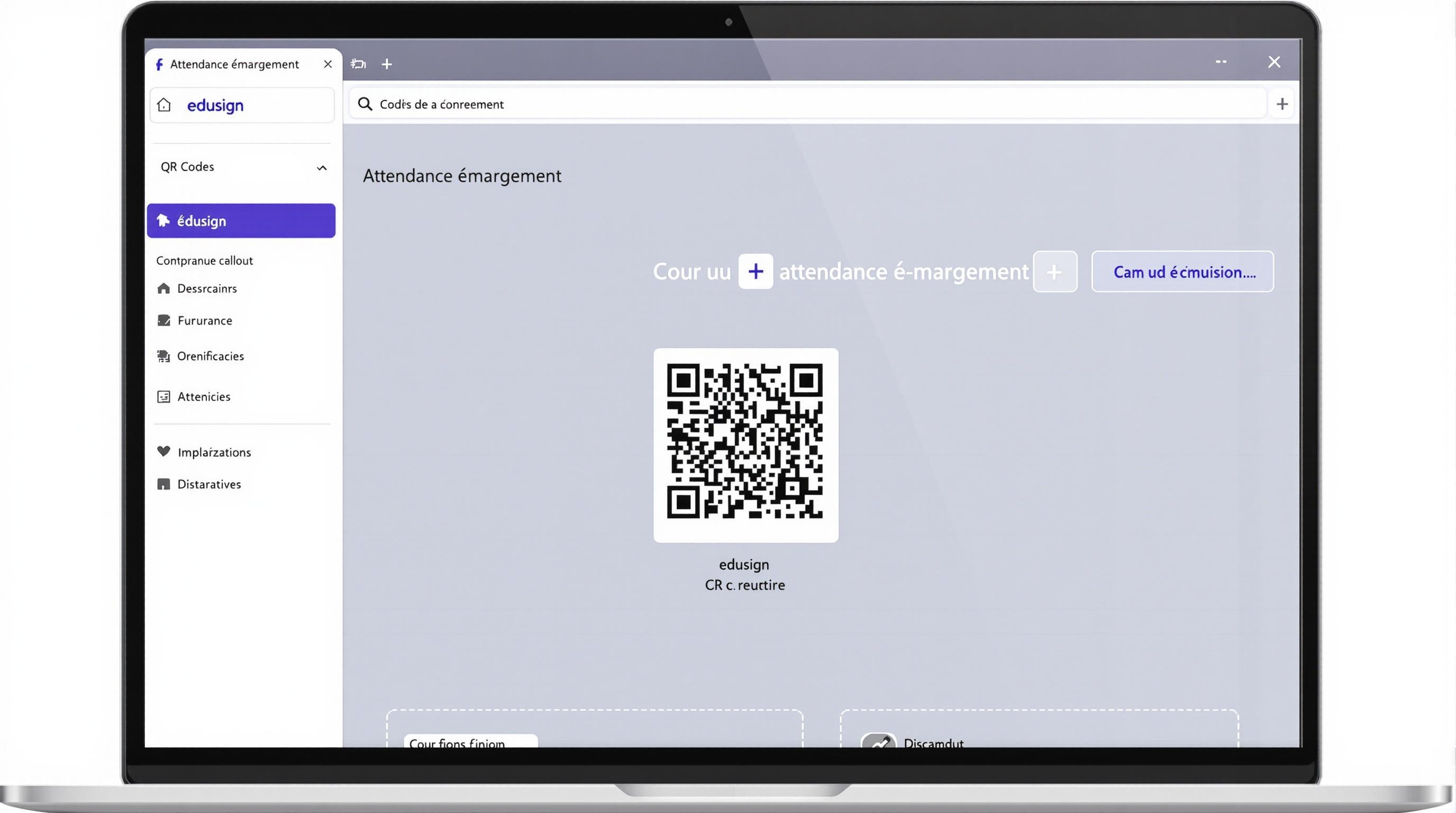The width and height of the screenshot is (1456, 813).
Task: Click the favicon on the browser tab
Action: pos(159,65)
